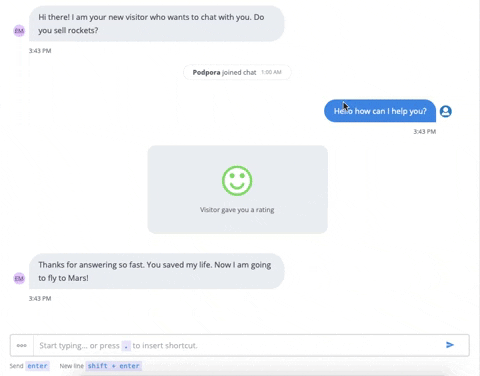
Task: Click the period shortcut key hint
Action: 126,346
